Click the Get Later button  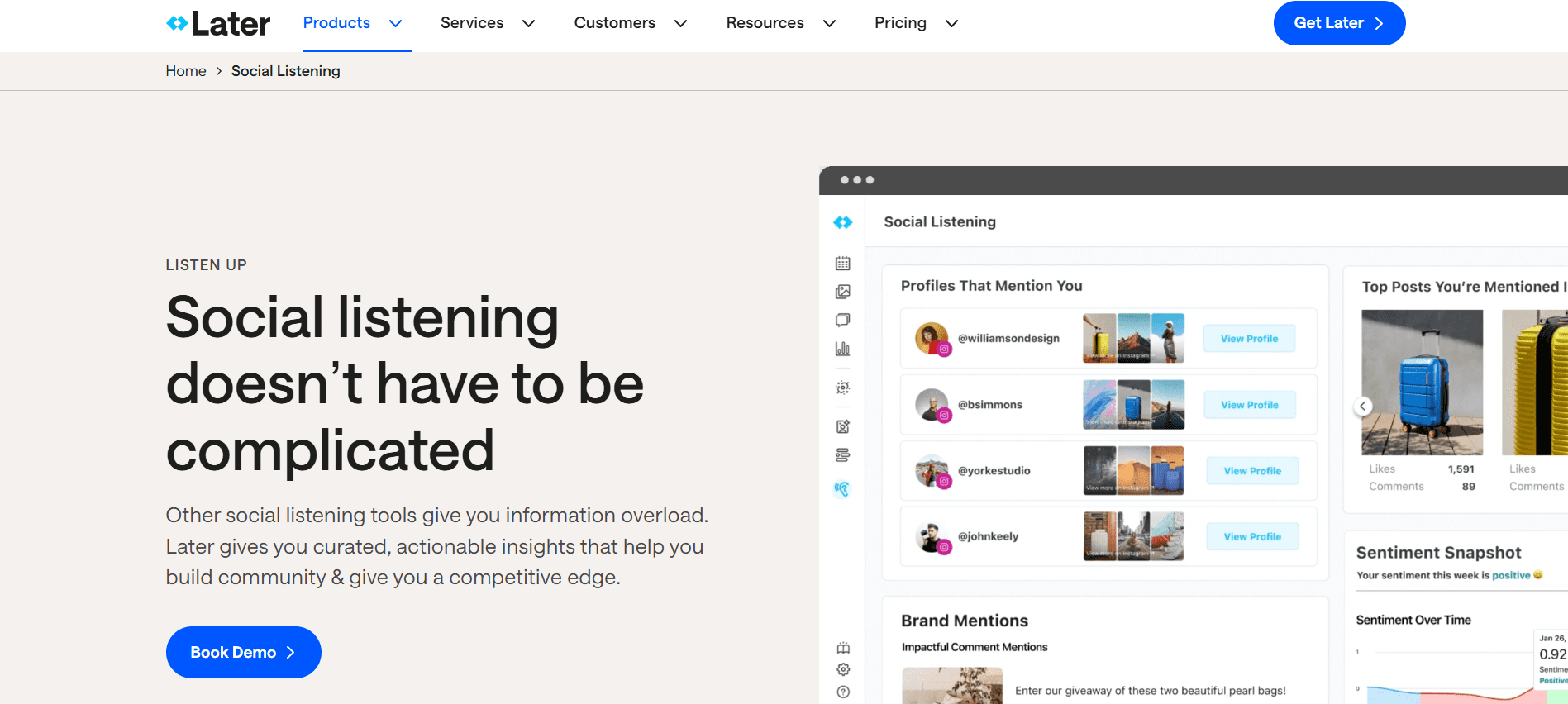tap(1339, 23)
